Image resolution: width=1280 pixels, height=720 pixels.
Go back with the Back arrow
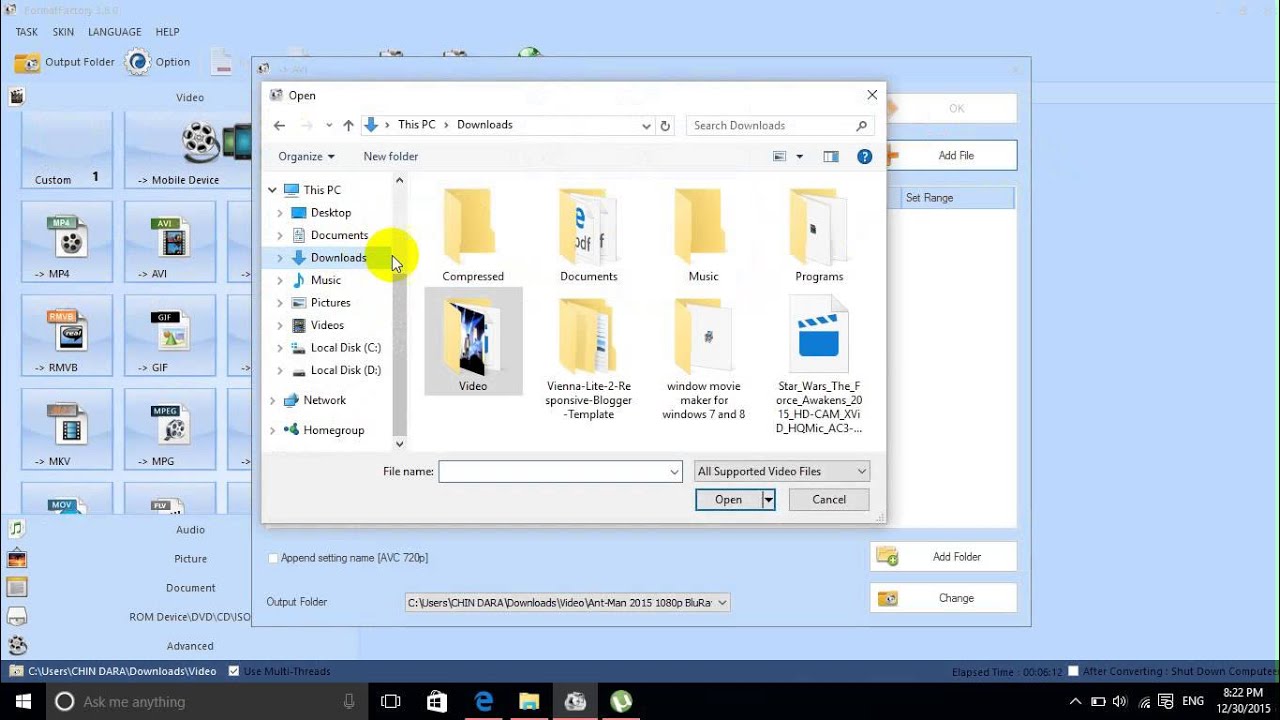click(279, 125)
